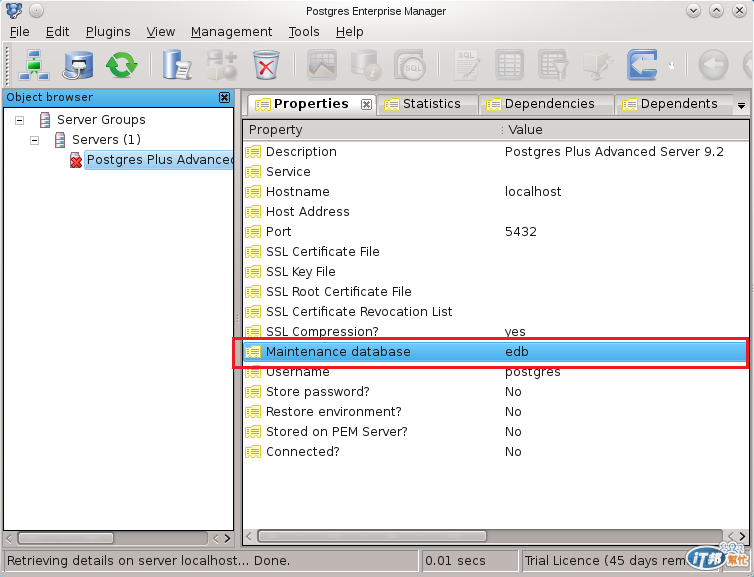
Task: Select the Server Groups tree item
Action: pyautogui.click(x=101, y=120)
